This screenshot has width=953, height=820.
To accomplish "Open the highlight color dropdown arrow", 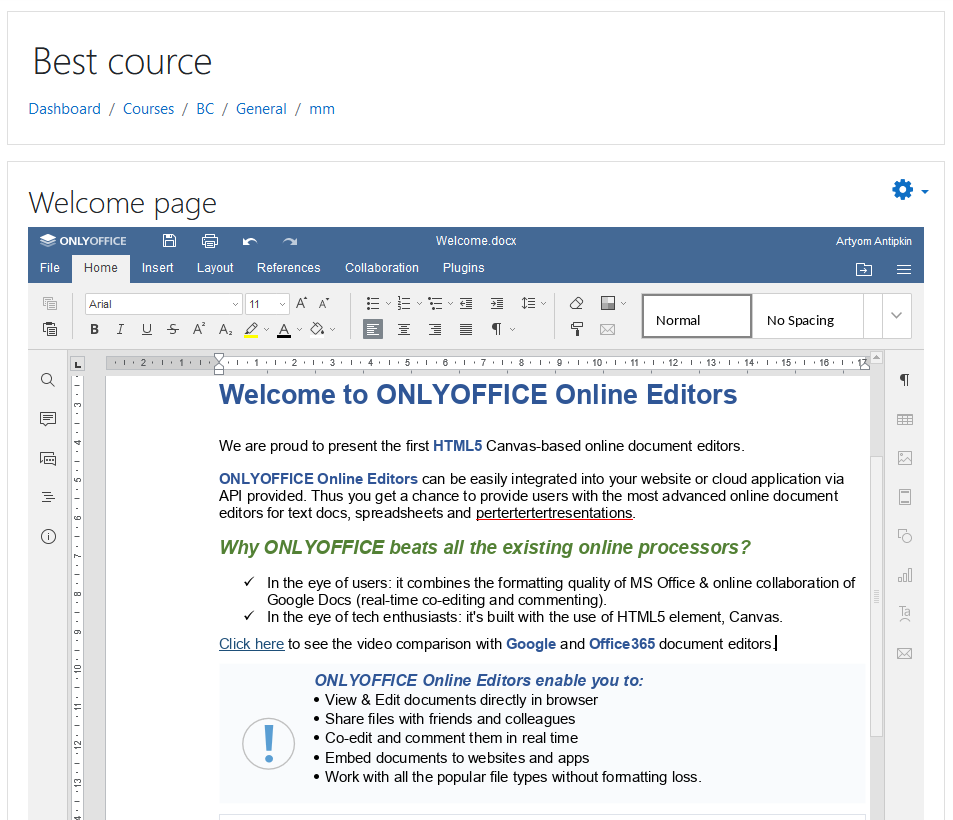I will point(267,330).
